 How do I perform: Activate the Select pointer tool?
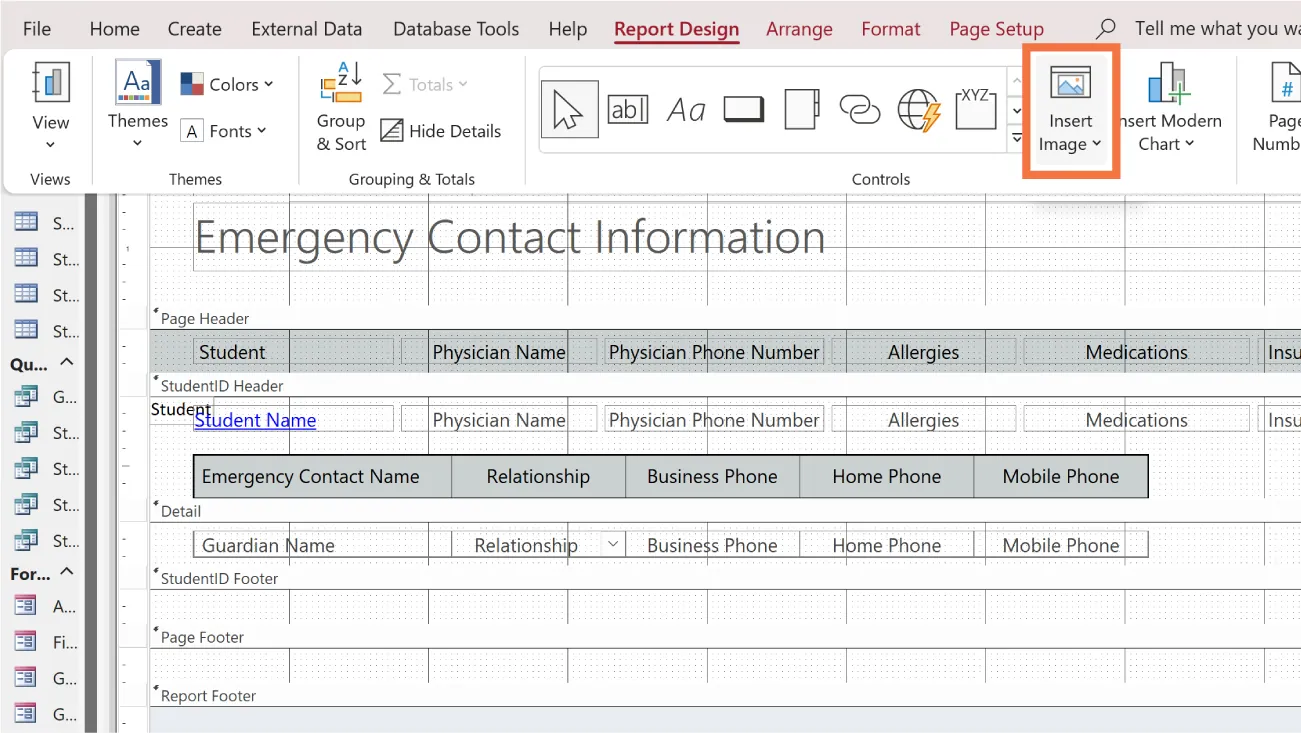coord(568,109)
